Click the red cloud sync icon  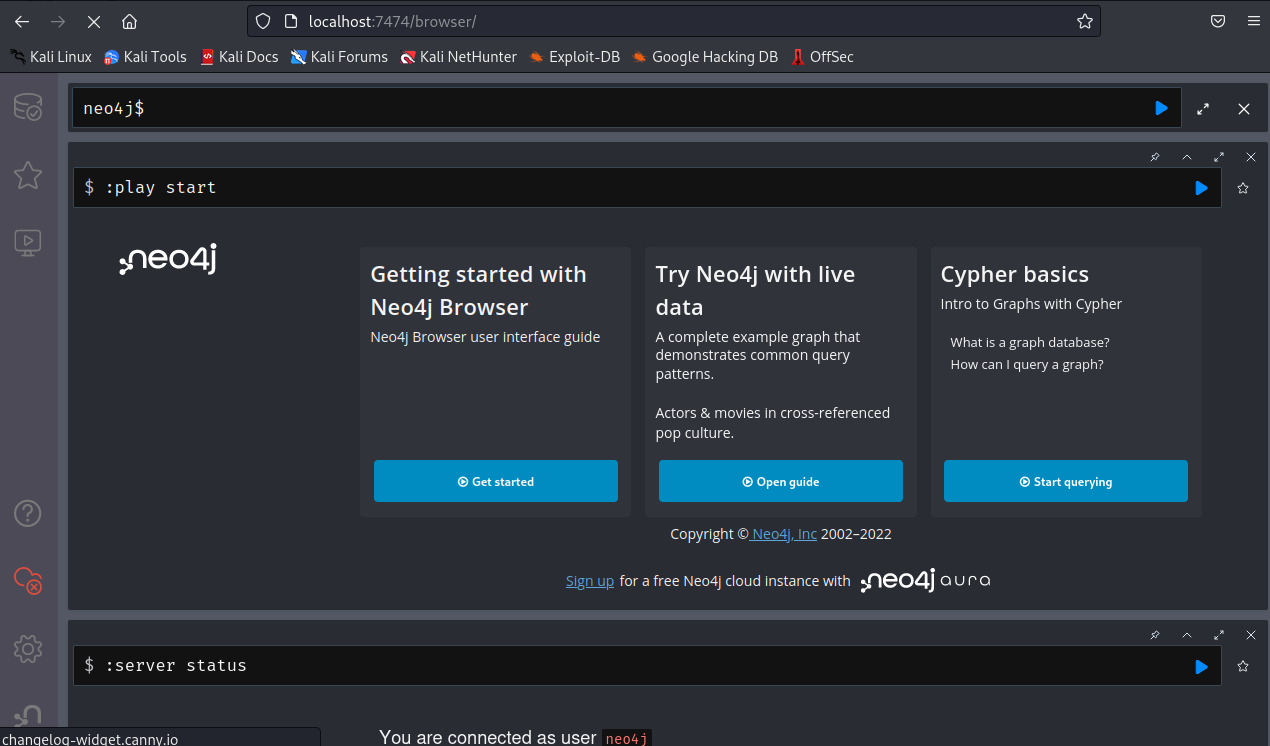coord(28,580)
